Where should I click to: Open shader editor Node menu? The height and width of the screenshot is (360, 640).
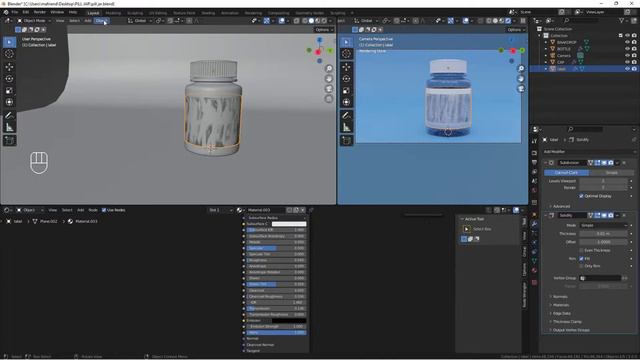click(x=93, y=210)
